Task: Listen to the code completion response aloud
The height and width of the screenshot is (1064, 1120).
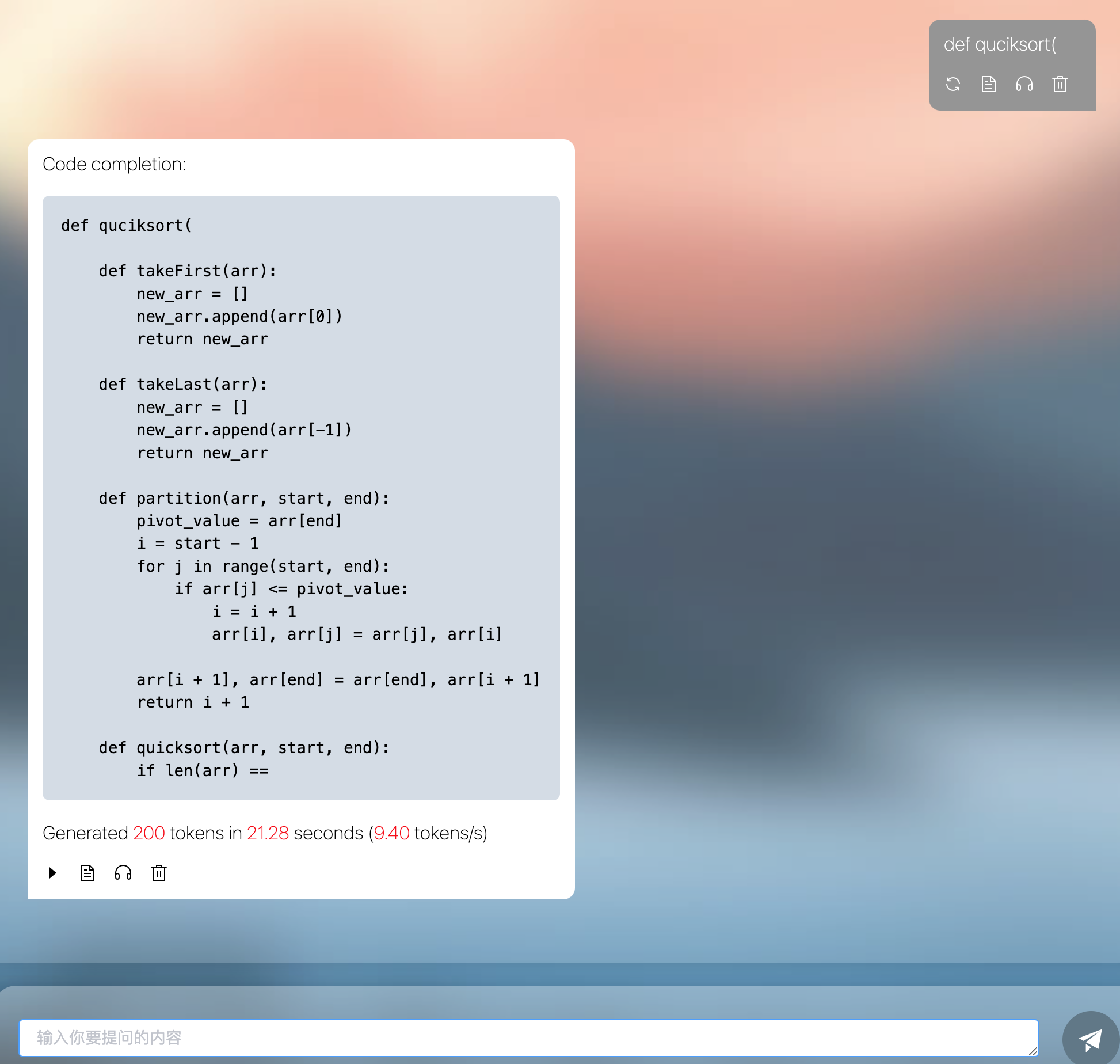Action: pyautogui.click(x=123, y=873)
